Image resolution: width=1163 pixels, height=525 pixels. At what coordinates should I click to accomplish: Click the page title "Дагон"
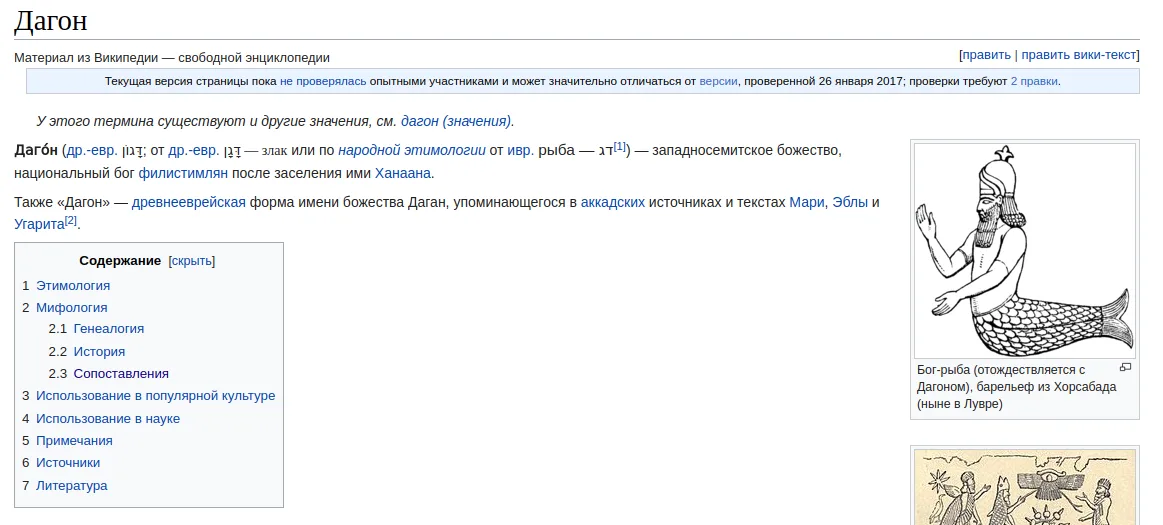point(50,20)
